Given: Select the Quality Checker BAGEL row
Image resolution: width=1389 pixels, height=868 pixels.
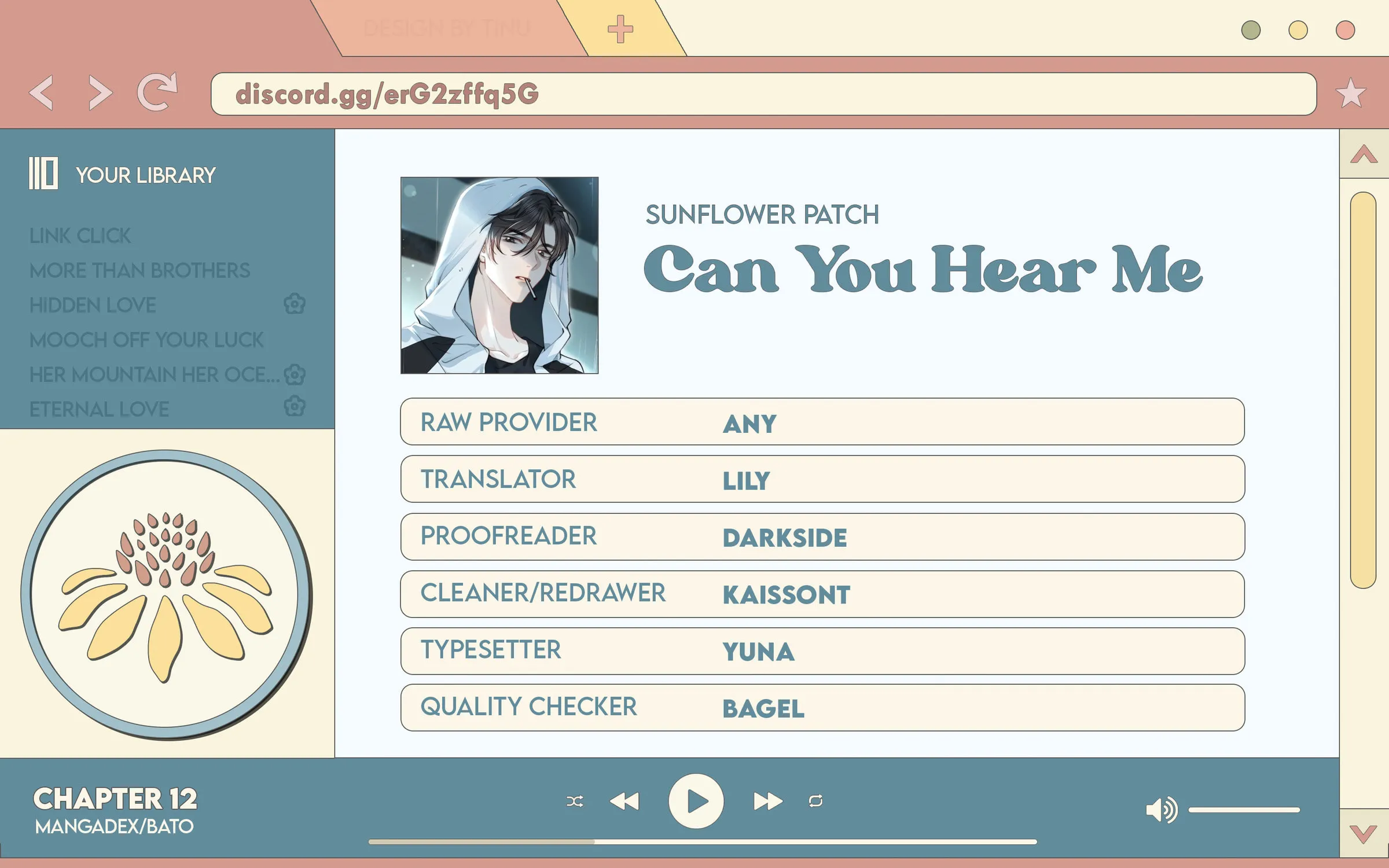Looking at the screenshot, I should pyautogui.click(x=822, y=708).
